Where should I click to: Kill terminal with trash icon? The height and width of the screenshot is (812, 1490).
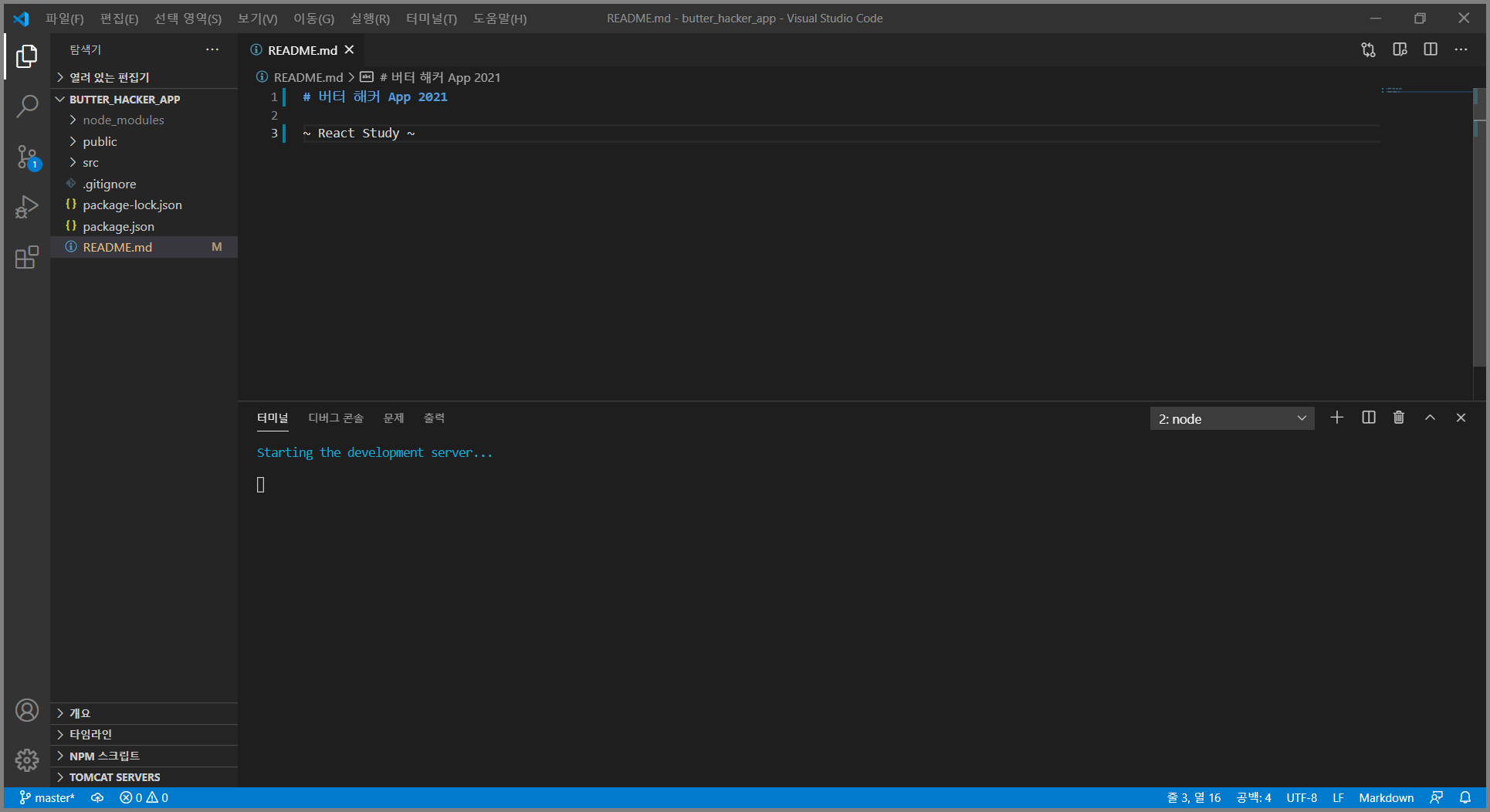[x=1399, y=418]
